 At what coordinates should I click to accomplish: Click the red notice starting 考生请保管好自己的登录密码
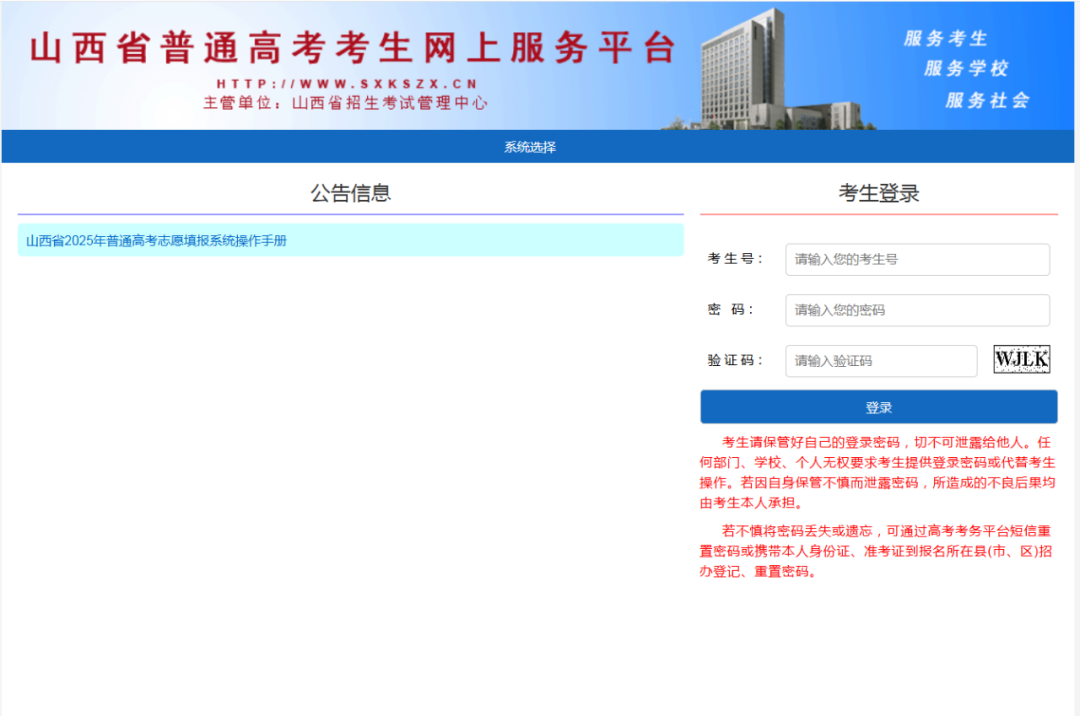pyautogui.click(x=878, y=472)
